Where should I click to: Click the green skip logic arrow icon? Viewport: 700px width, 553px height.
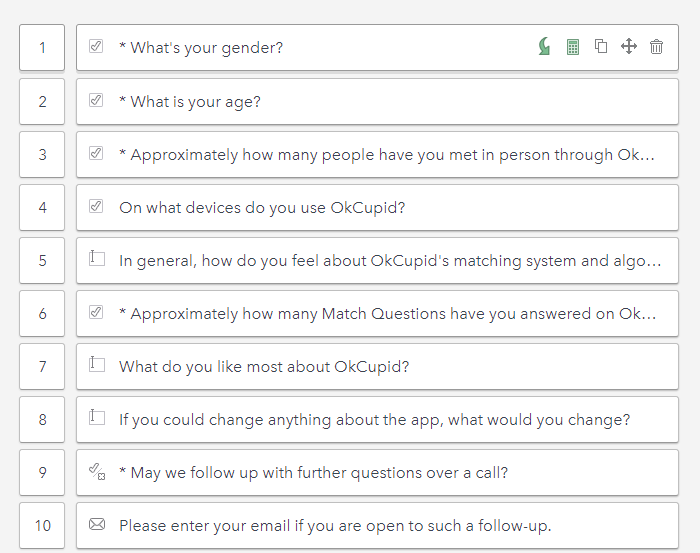click(x=544, y=46)
